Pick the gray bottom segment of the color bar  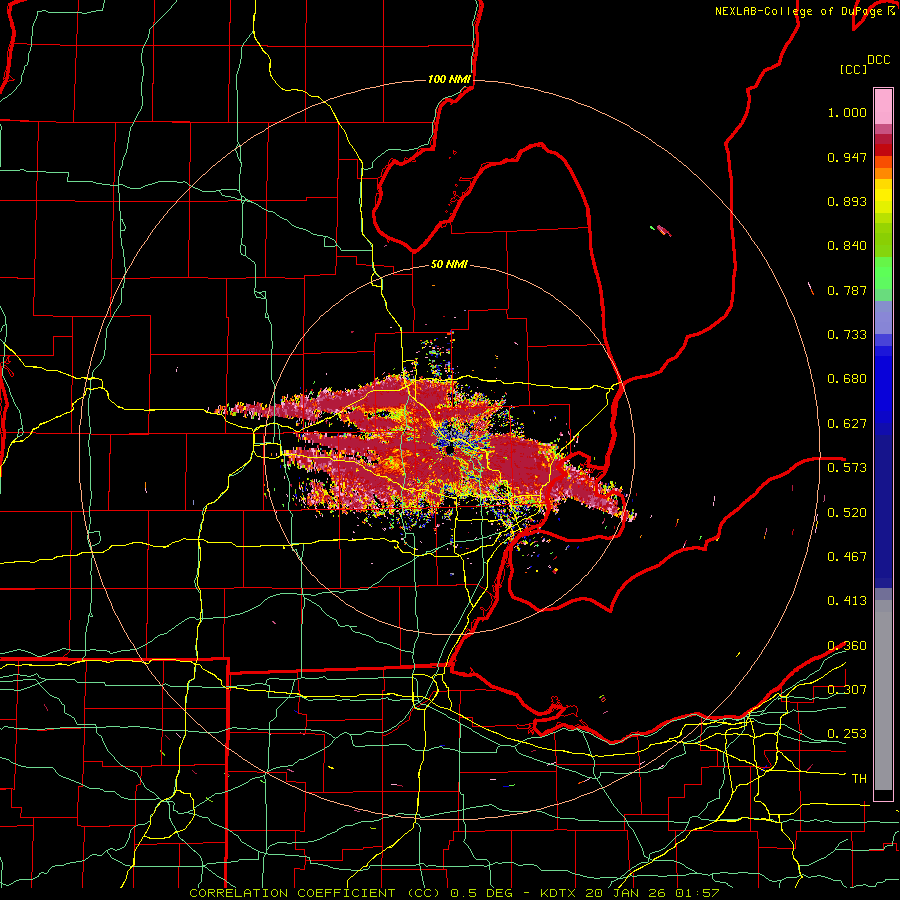click(883, 695)
